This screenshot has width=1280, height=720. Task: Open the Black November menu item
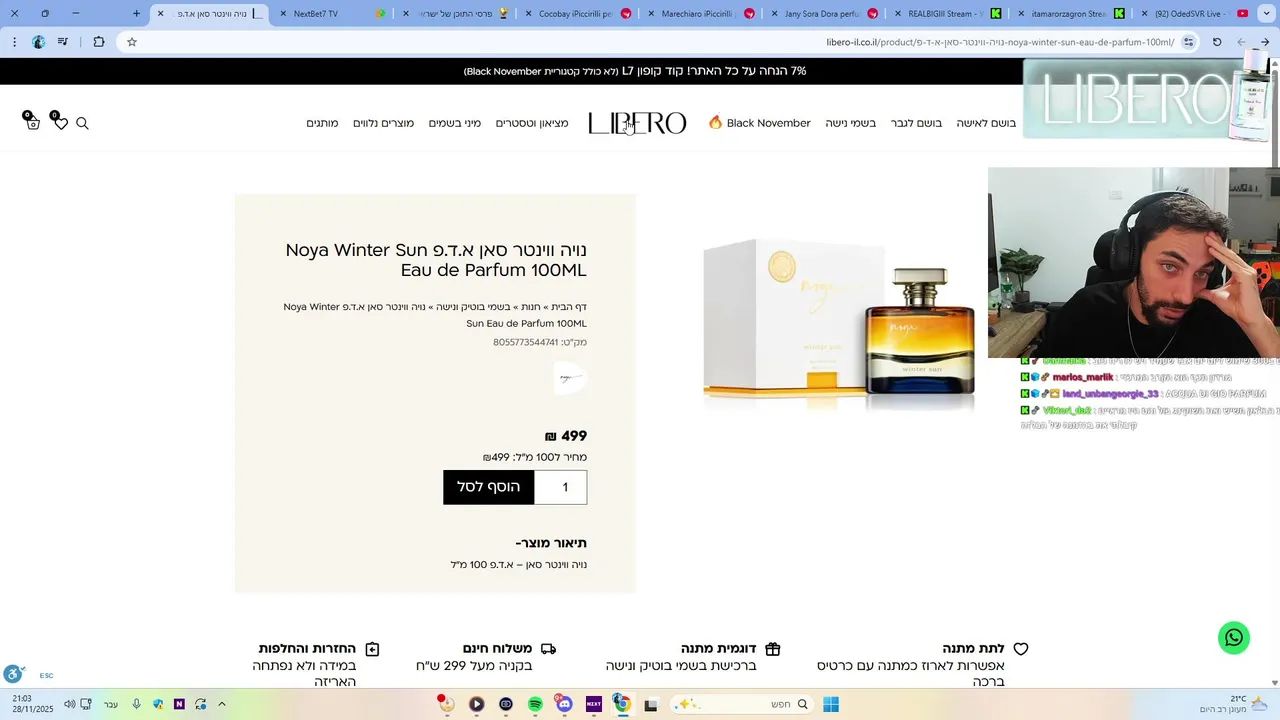760,123
